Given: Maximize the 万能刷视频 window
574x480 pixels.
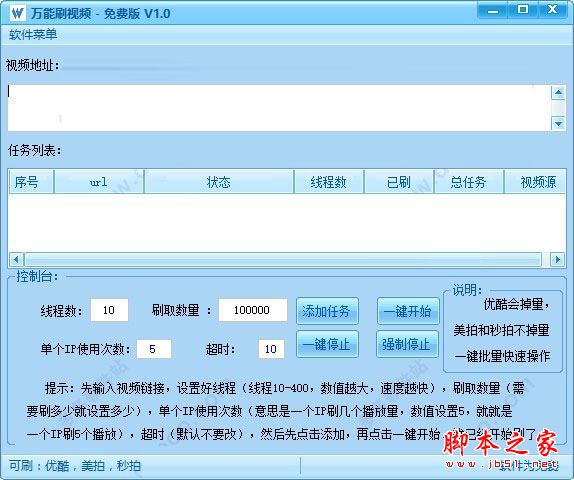Looking at the screenshot, I should tap(523, 10).
